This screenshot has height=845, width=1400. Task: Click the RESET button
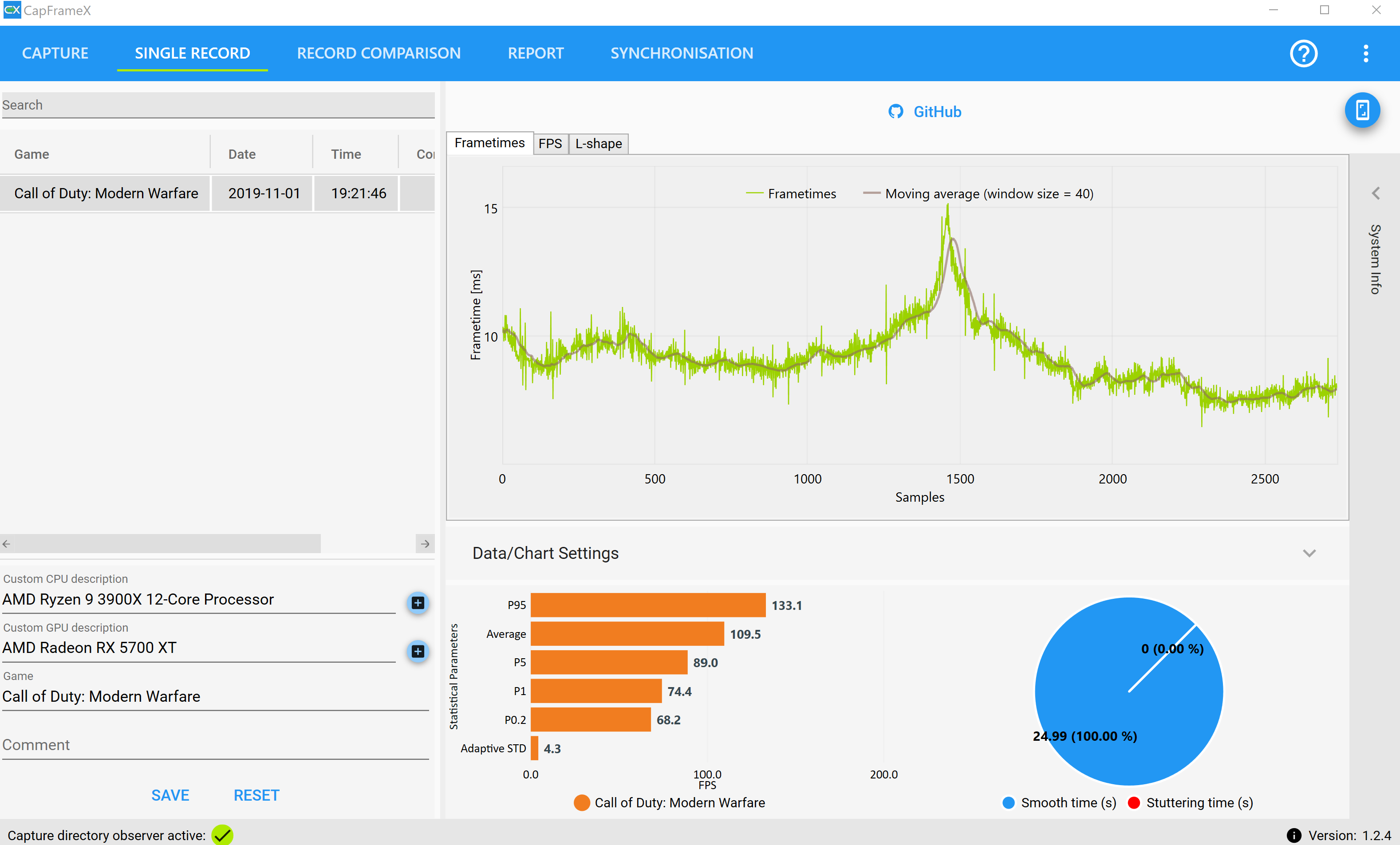256,795
